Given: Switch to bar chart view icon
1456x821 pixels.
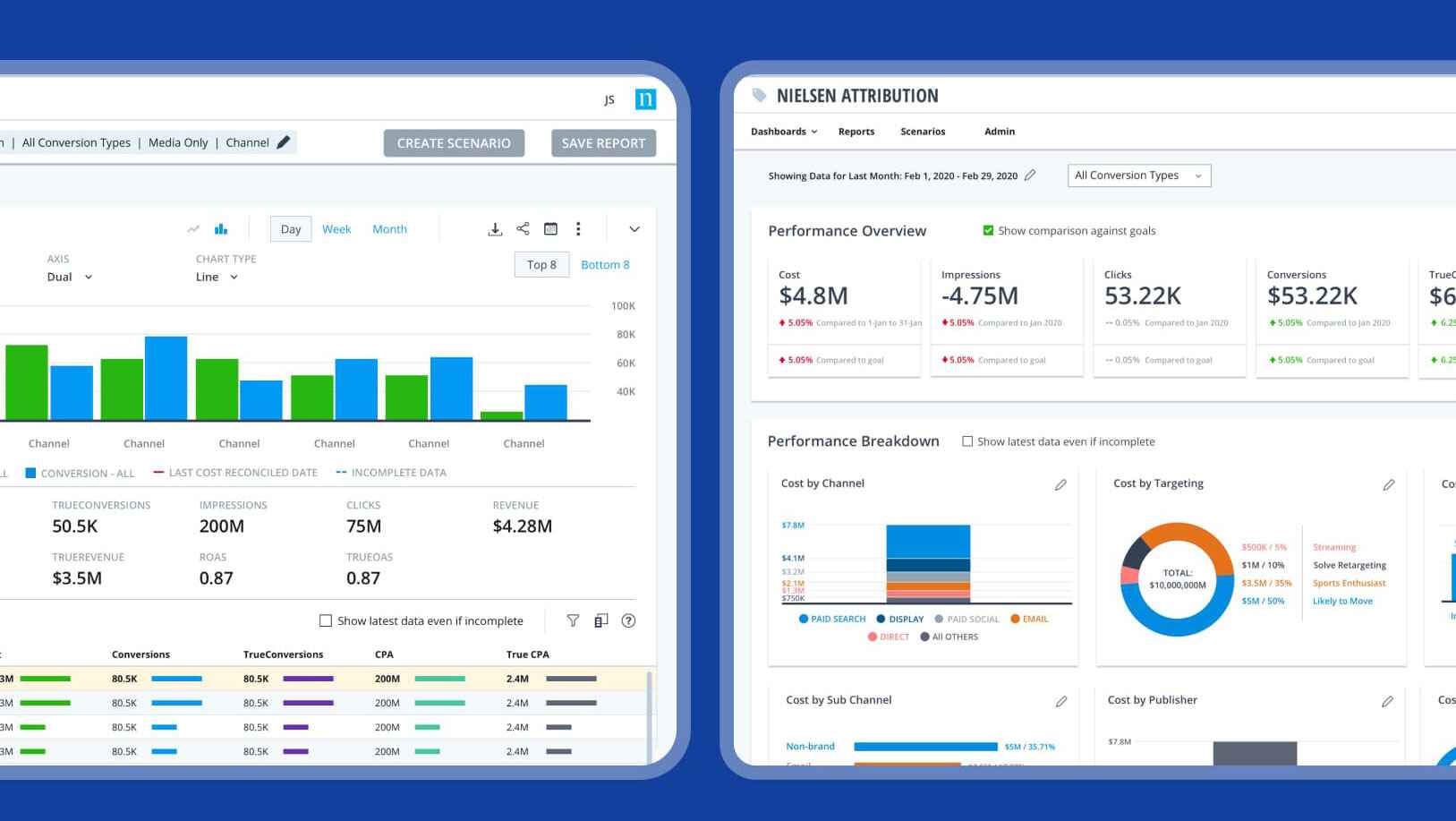Looking at the screenshot, I should coord(221,229).
